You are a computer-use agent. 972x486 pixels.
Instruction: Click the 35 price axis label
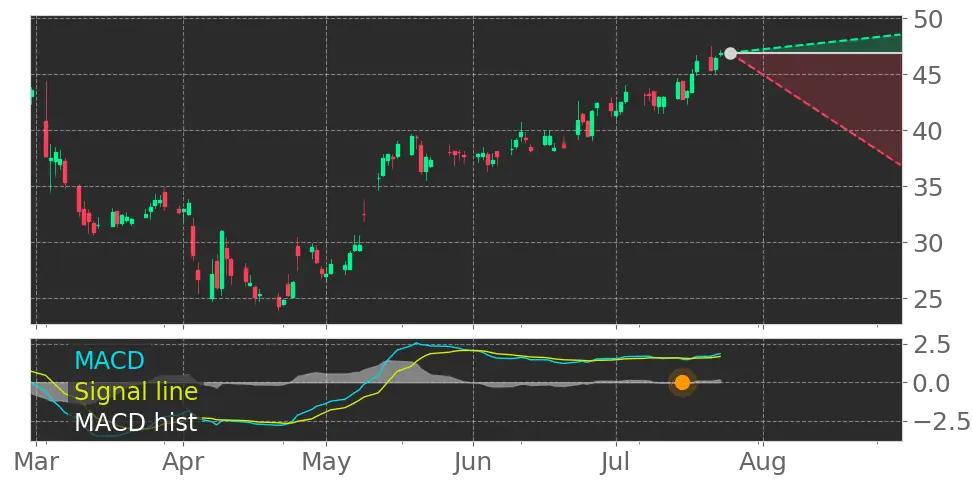click(928, 187)
